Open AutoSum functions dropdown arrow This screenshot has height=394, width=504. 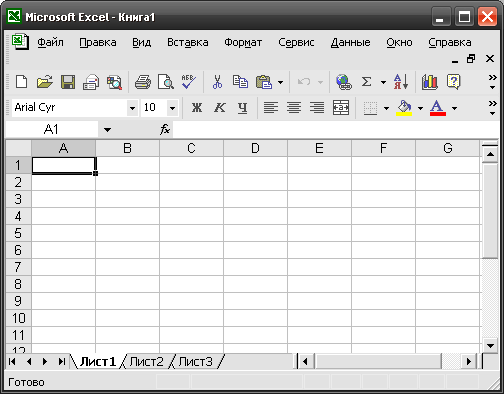383,82
